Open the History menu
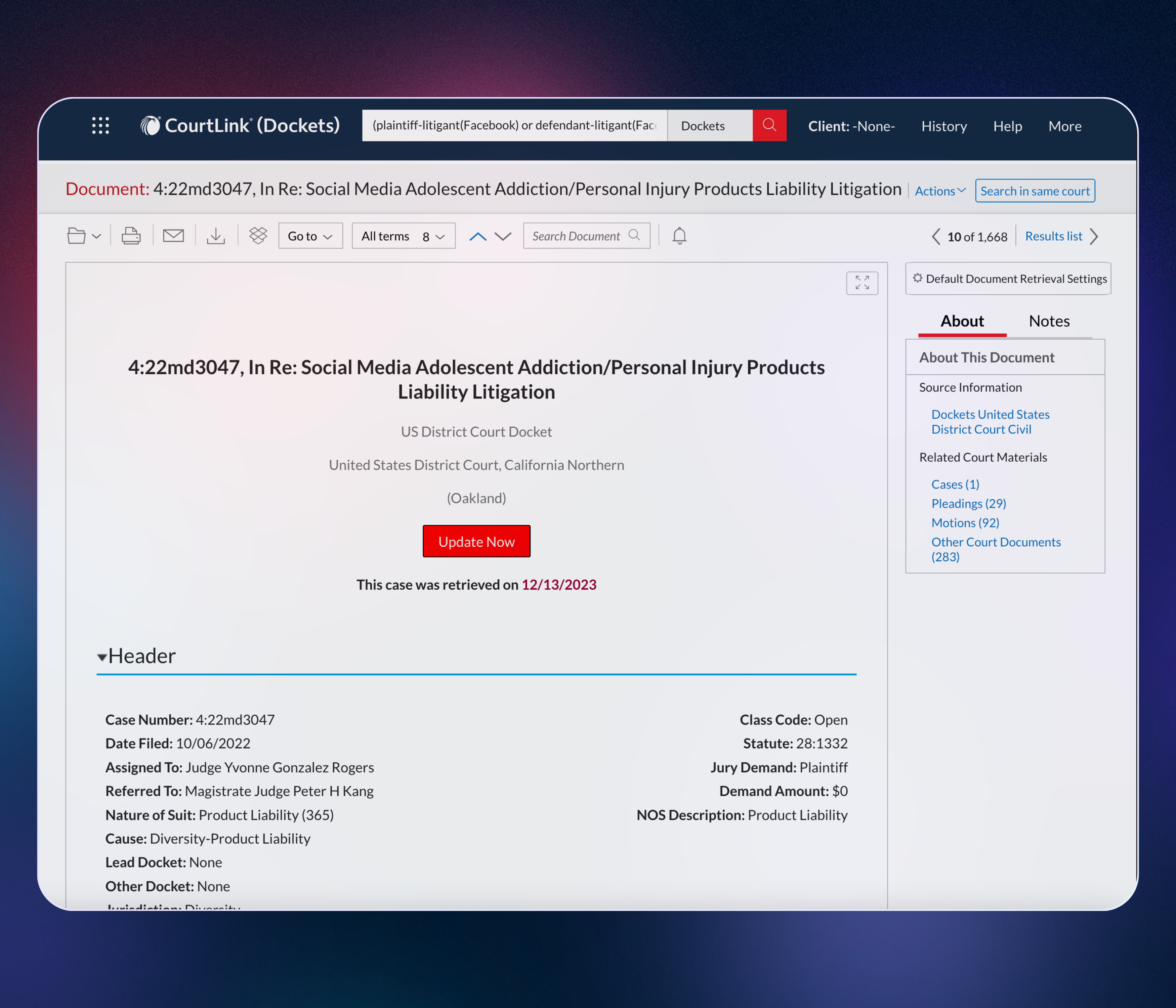Viewport: 1176px width, 1008px height. click(x=944, y=126)
